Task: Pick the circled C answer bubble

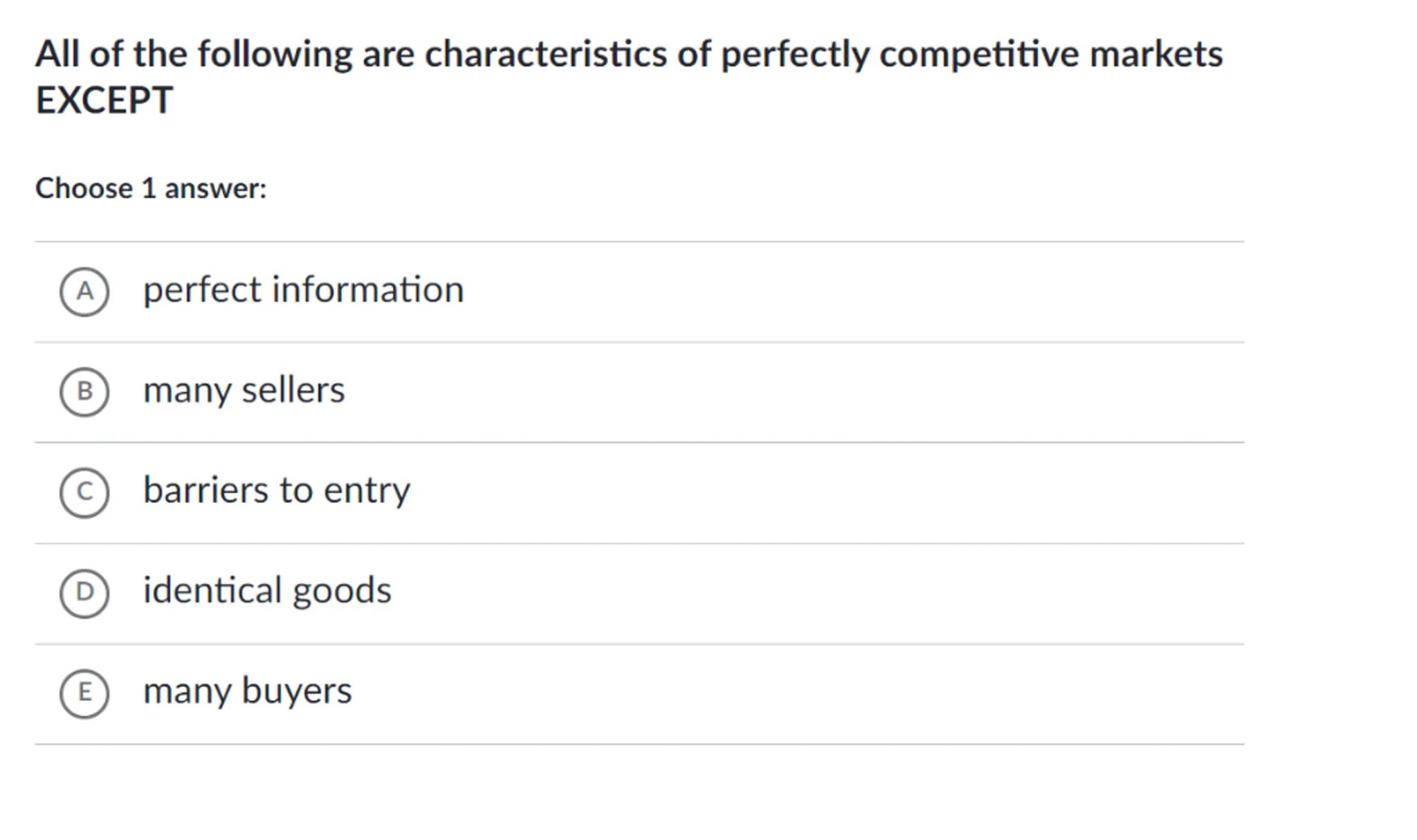Action: tap(84, 493)
